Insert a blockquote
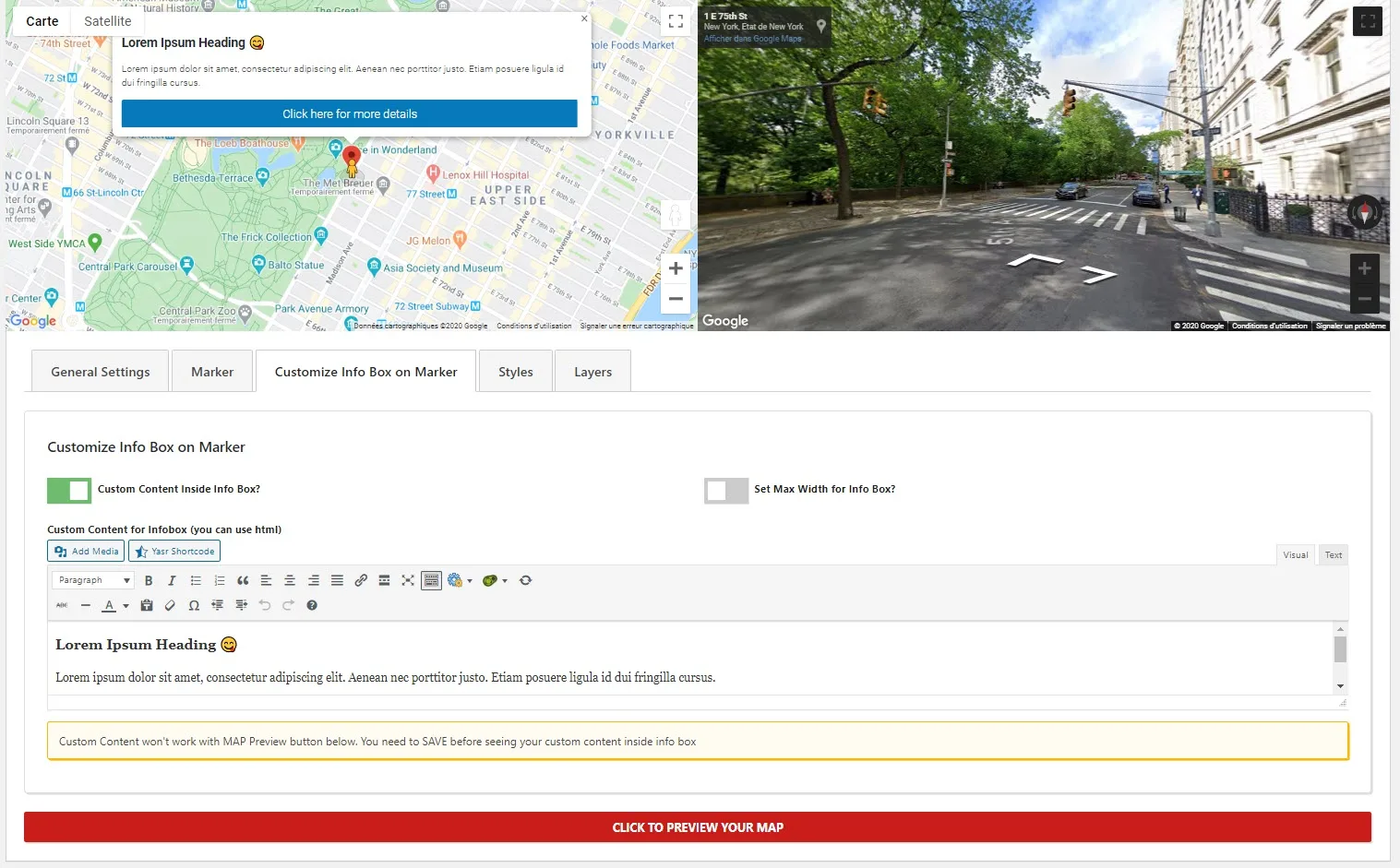Image resolution: width=1400 pixels, height=868 pixels. [x=243, y=580]
